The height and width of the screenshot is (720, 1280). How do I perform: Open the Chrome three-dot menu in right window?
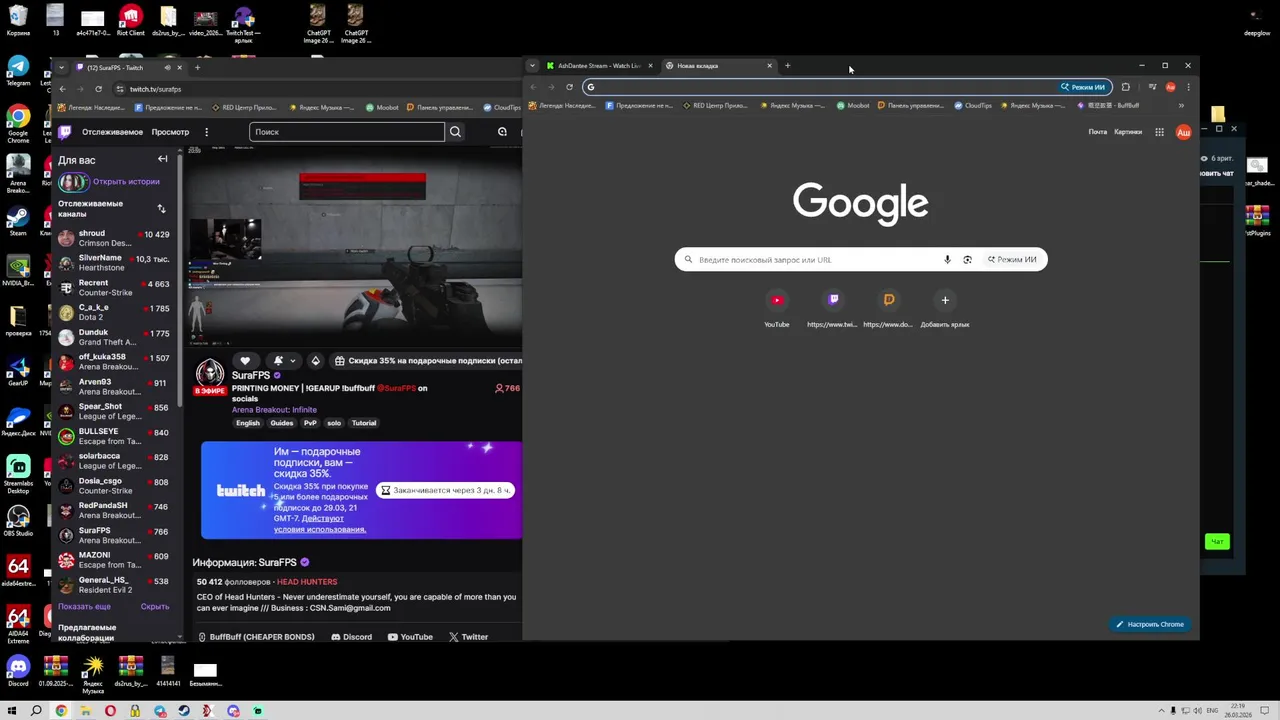click(x=1188, y=87)
